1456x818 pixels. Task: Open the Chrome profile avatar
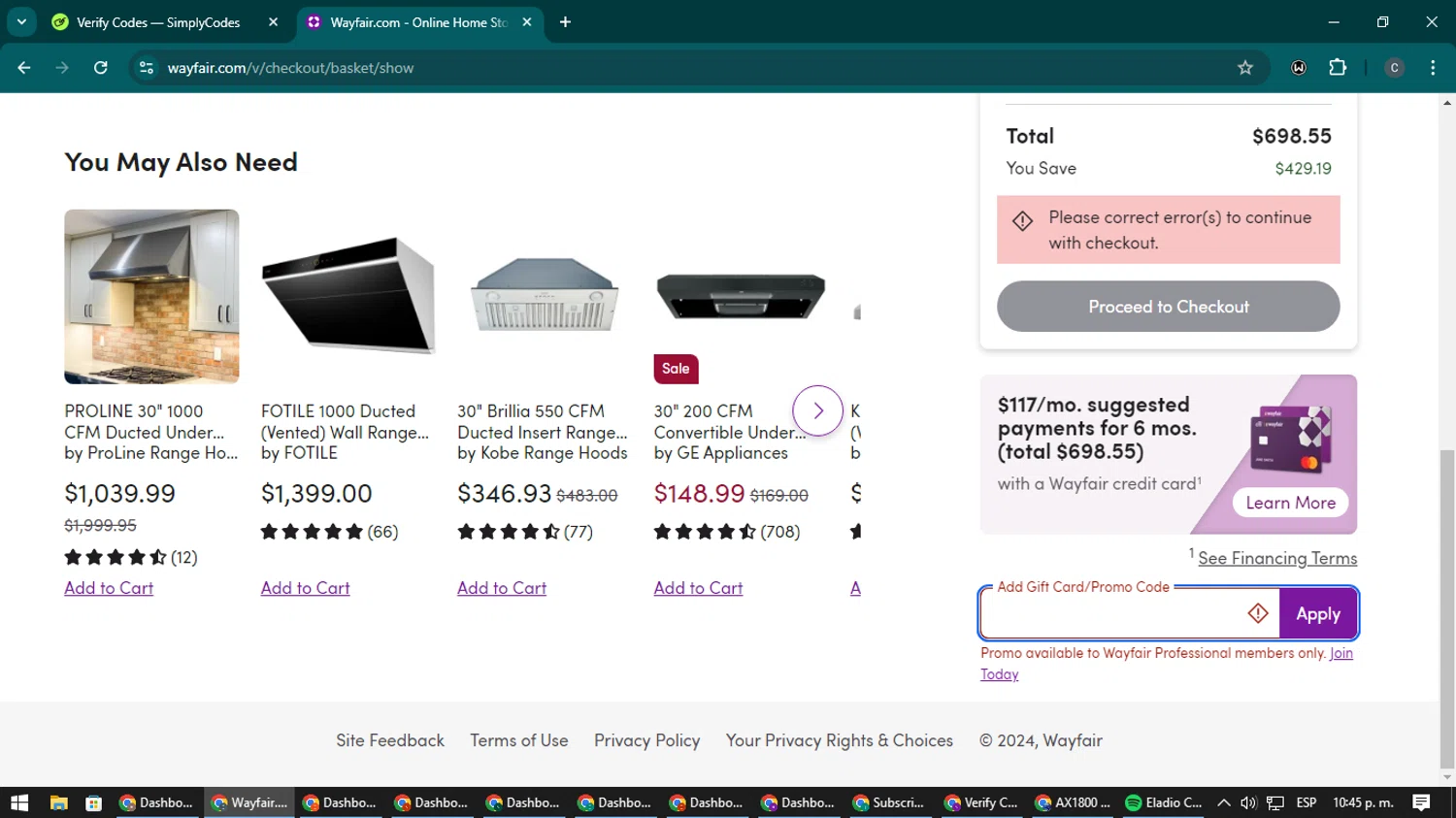[x=1394, y=68]
